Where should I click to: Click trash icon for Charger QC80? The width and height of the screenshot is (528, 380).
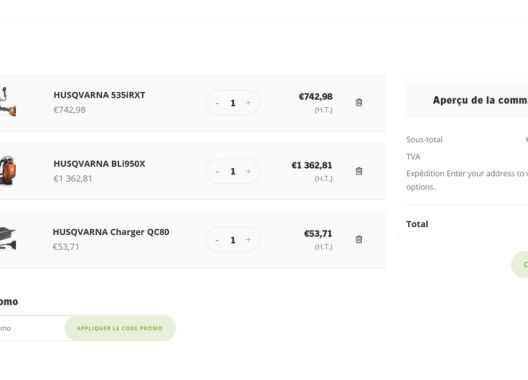pyautogui.click(x=359, y=240)
